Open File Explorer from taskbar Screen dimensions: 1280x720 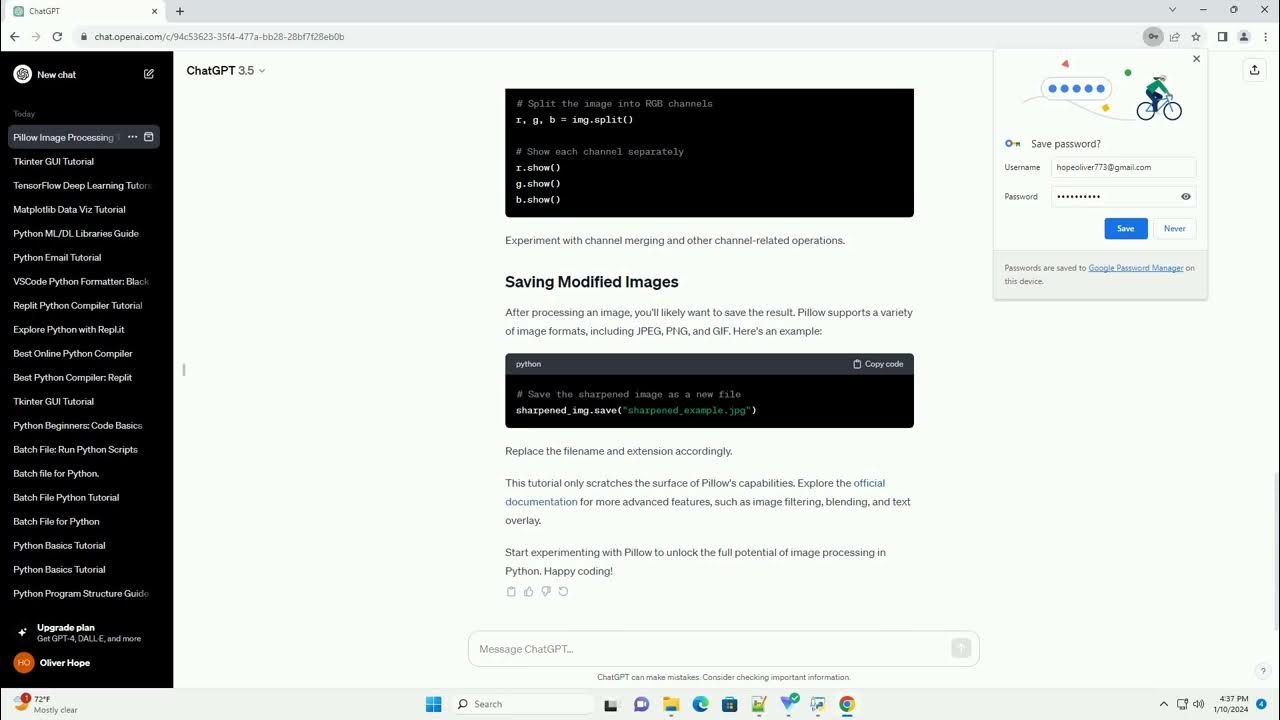(670, 704)
